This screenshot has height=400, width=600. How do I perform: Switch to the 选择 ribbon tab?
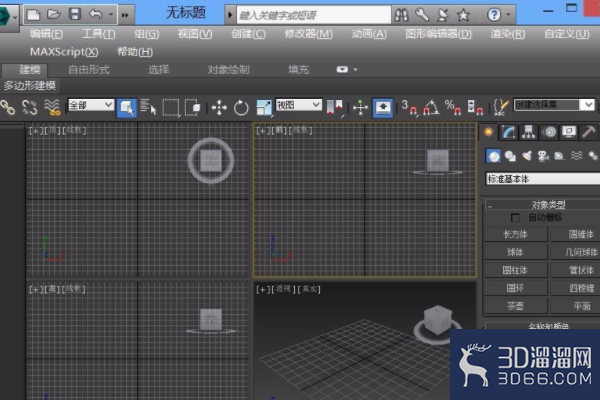[x=158, y=70]
